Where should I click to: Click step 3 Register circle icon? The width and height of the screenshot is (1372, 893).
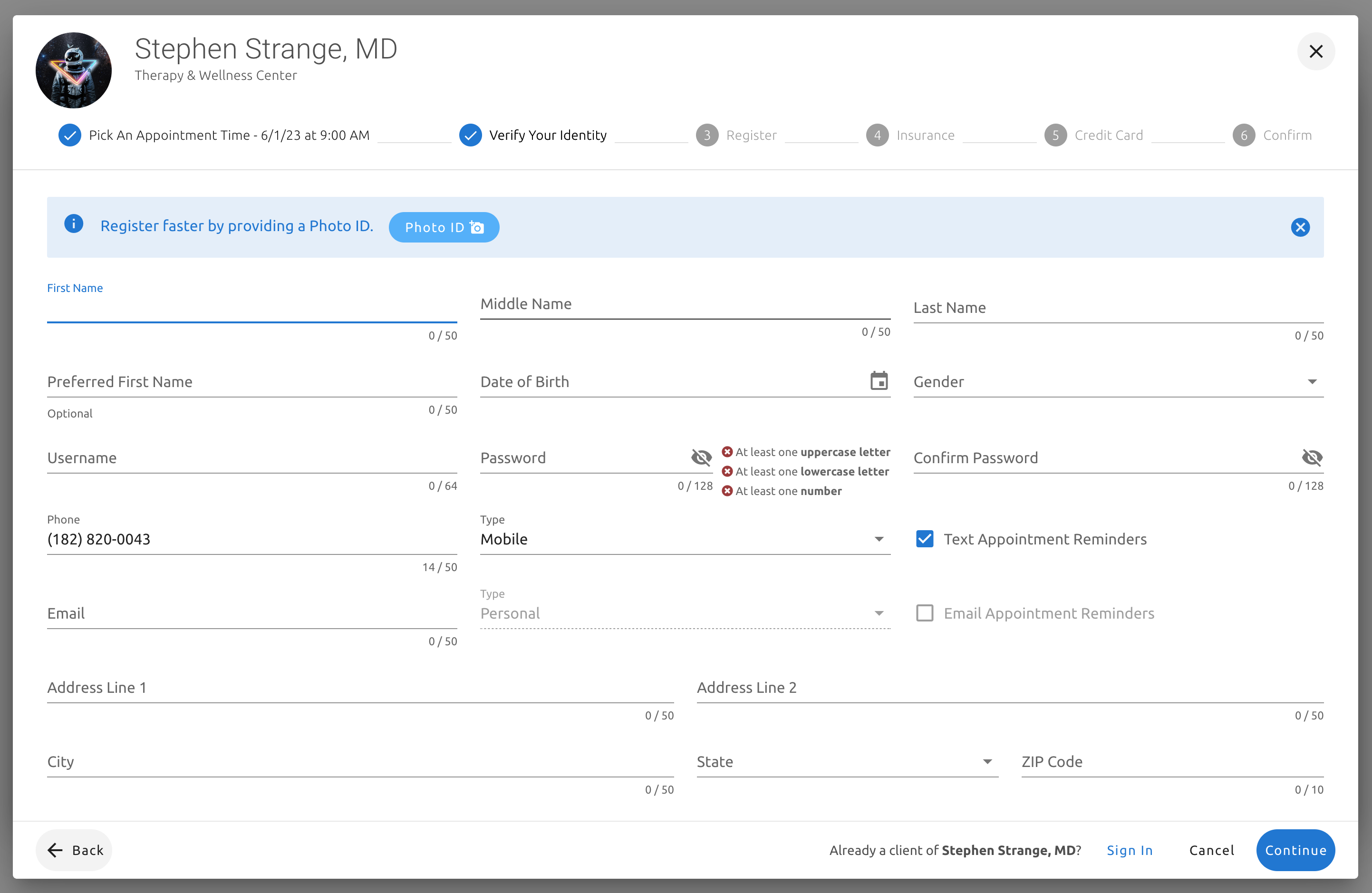point(706,136)
